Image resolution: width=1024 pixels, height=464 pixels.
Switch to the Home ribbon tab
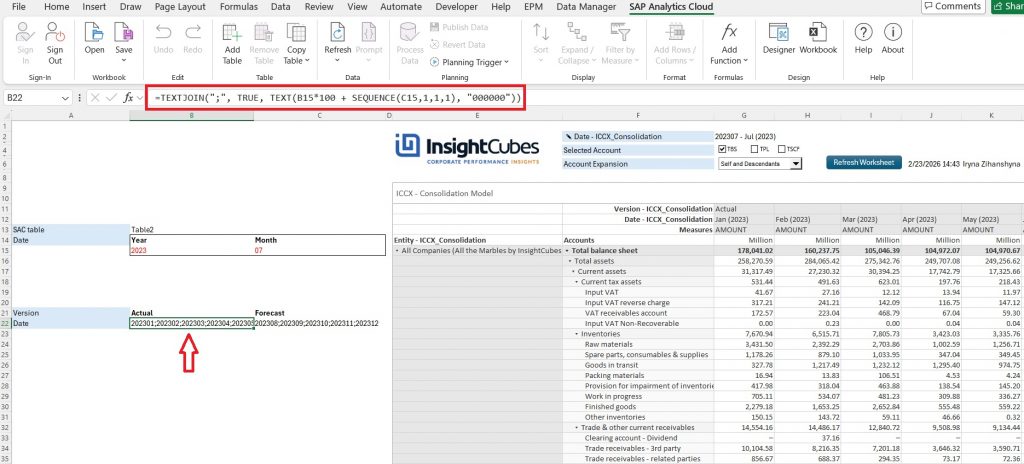pos(56,7)
